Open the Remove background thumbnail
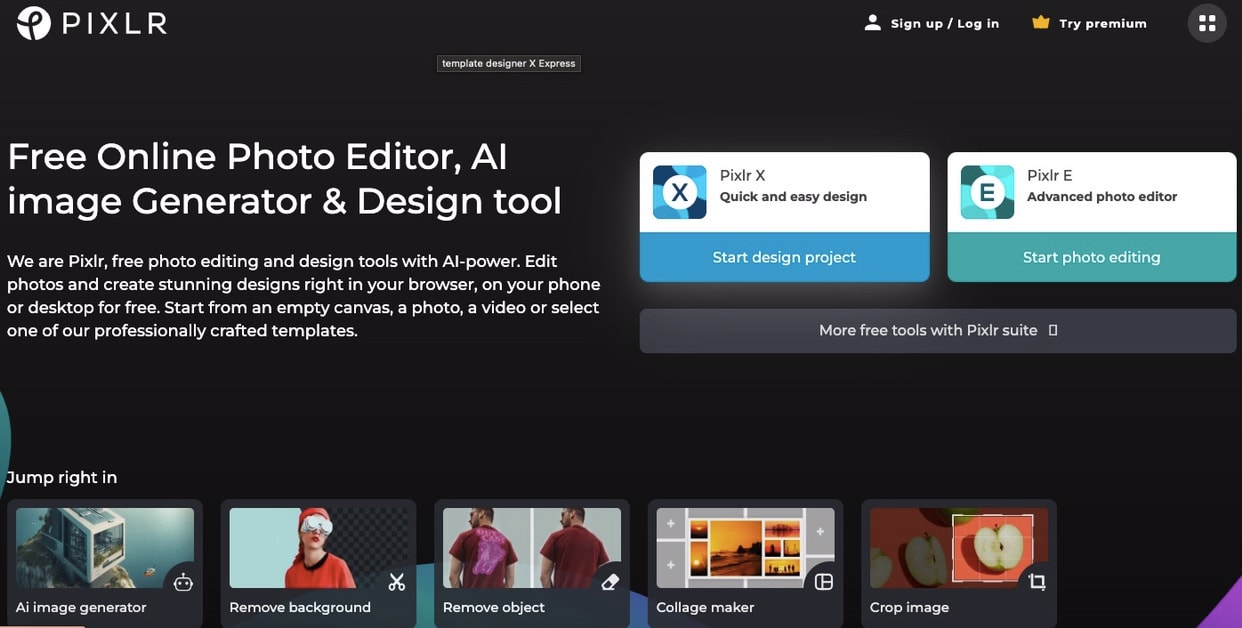This screenshot has height=628, width=1242. [x=319, y=548]
